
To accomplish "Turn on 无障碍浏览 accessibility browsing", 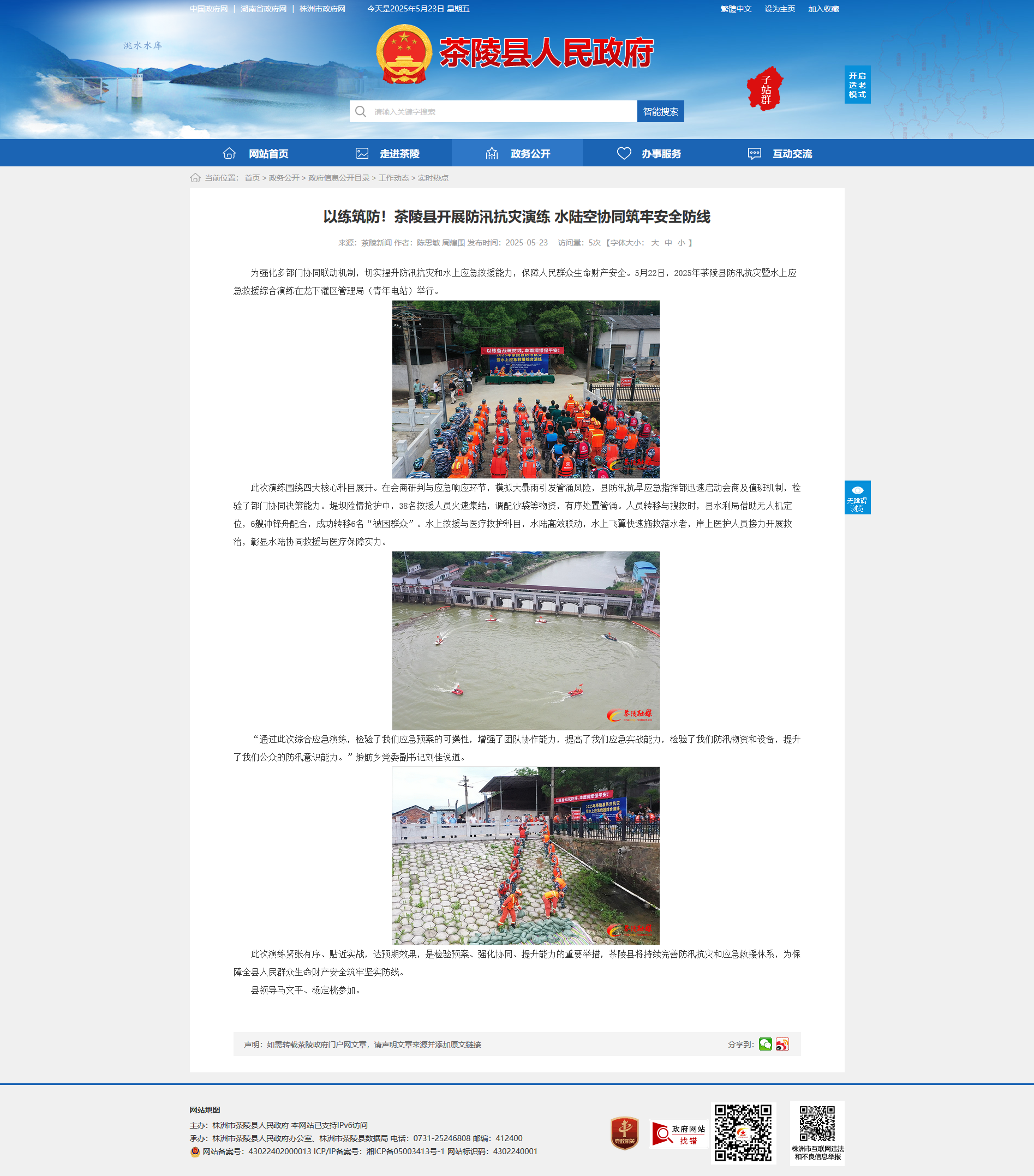I will coord(857,497).
